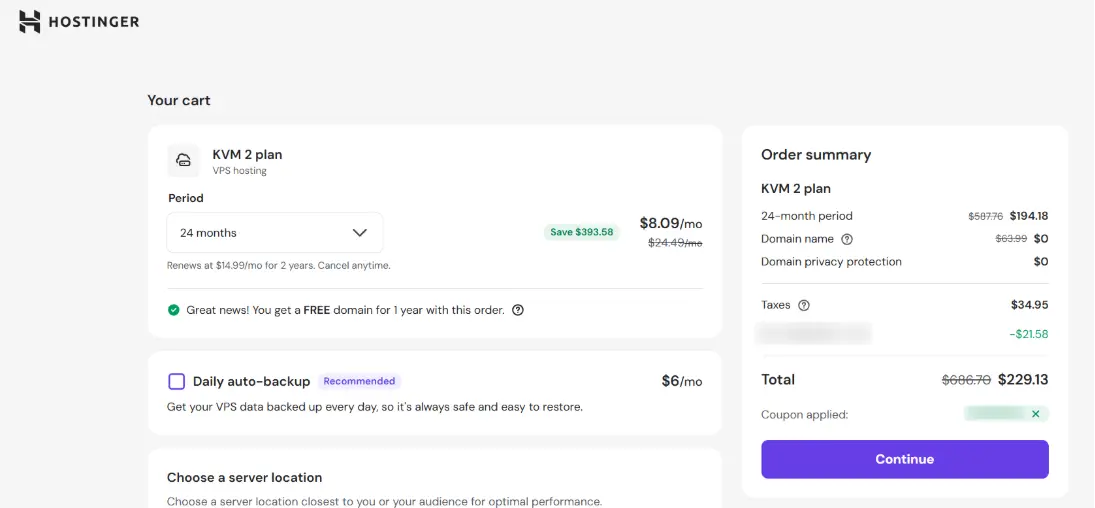Click the $194.18 period price

pyautogui.click(x=1029, y=216)
